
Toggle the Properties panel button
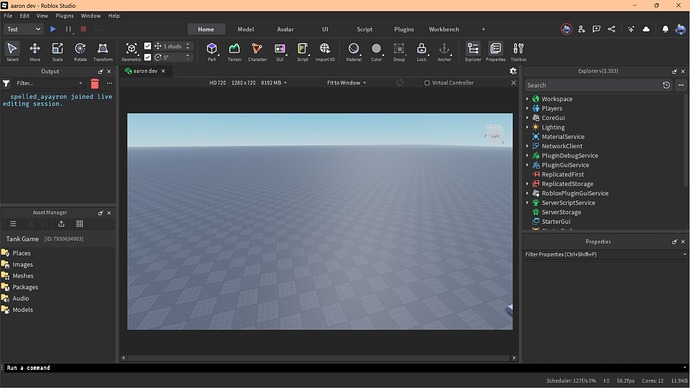point(495,51)
